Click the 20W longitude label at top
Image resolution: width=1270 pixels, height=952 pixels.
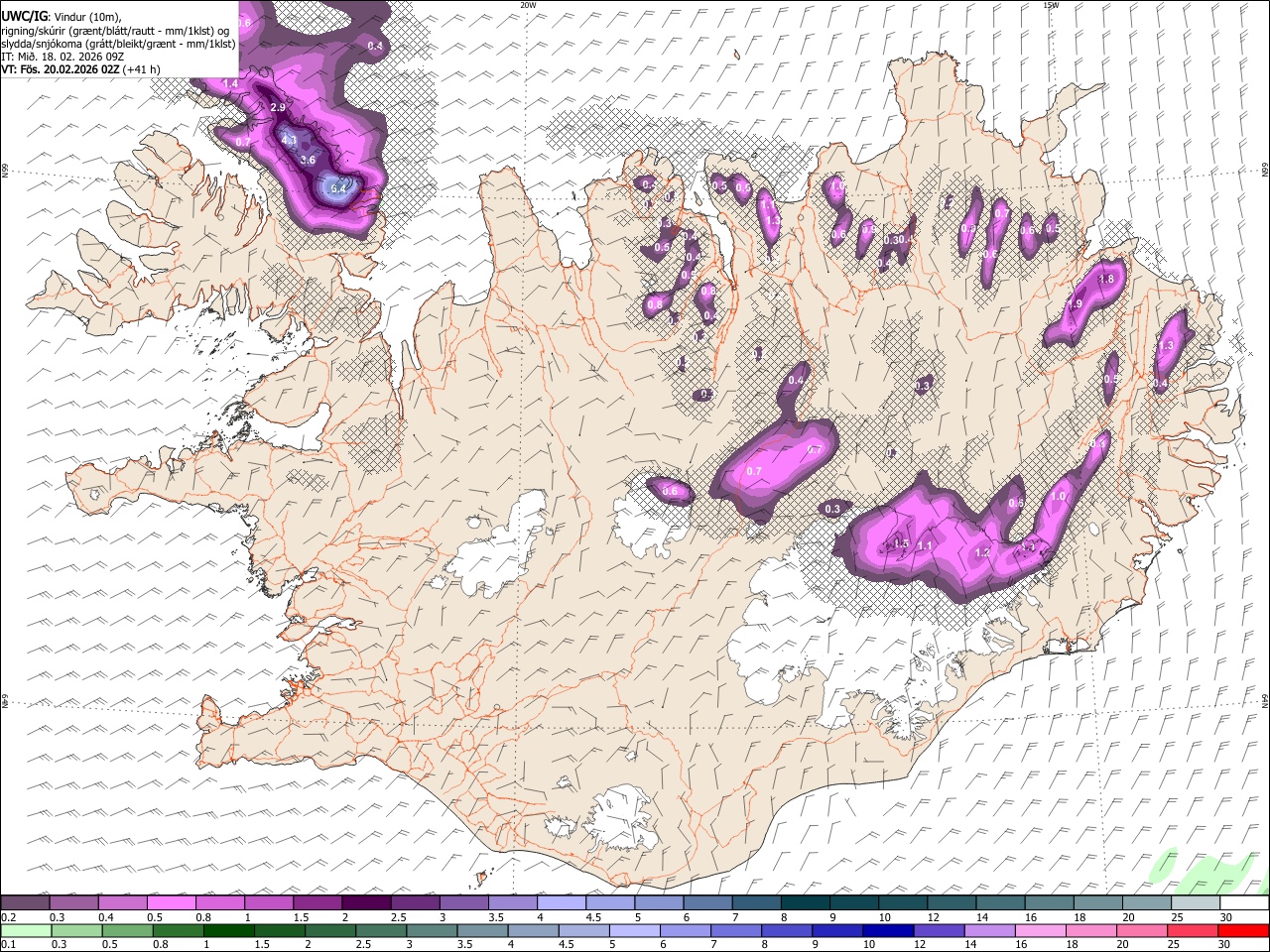529,5
